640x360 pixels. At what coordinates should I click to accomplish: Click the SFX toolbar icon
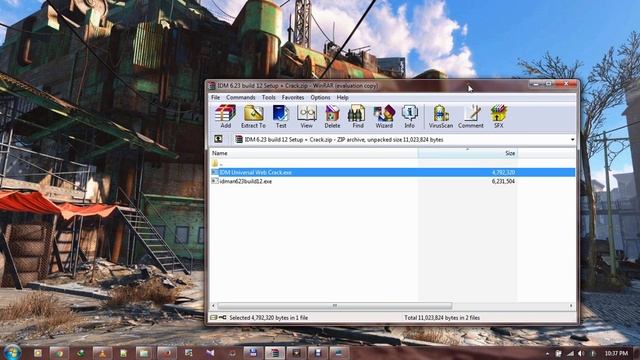pyautogui.click(x=498, y=116)
